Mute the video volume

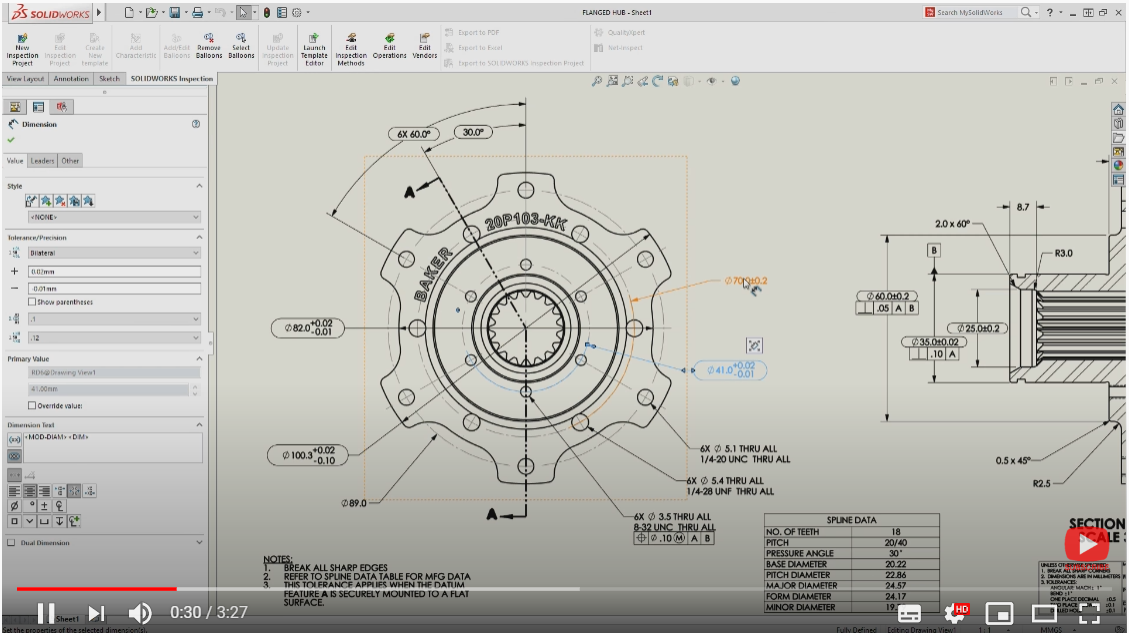140,614
